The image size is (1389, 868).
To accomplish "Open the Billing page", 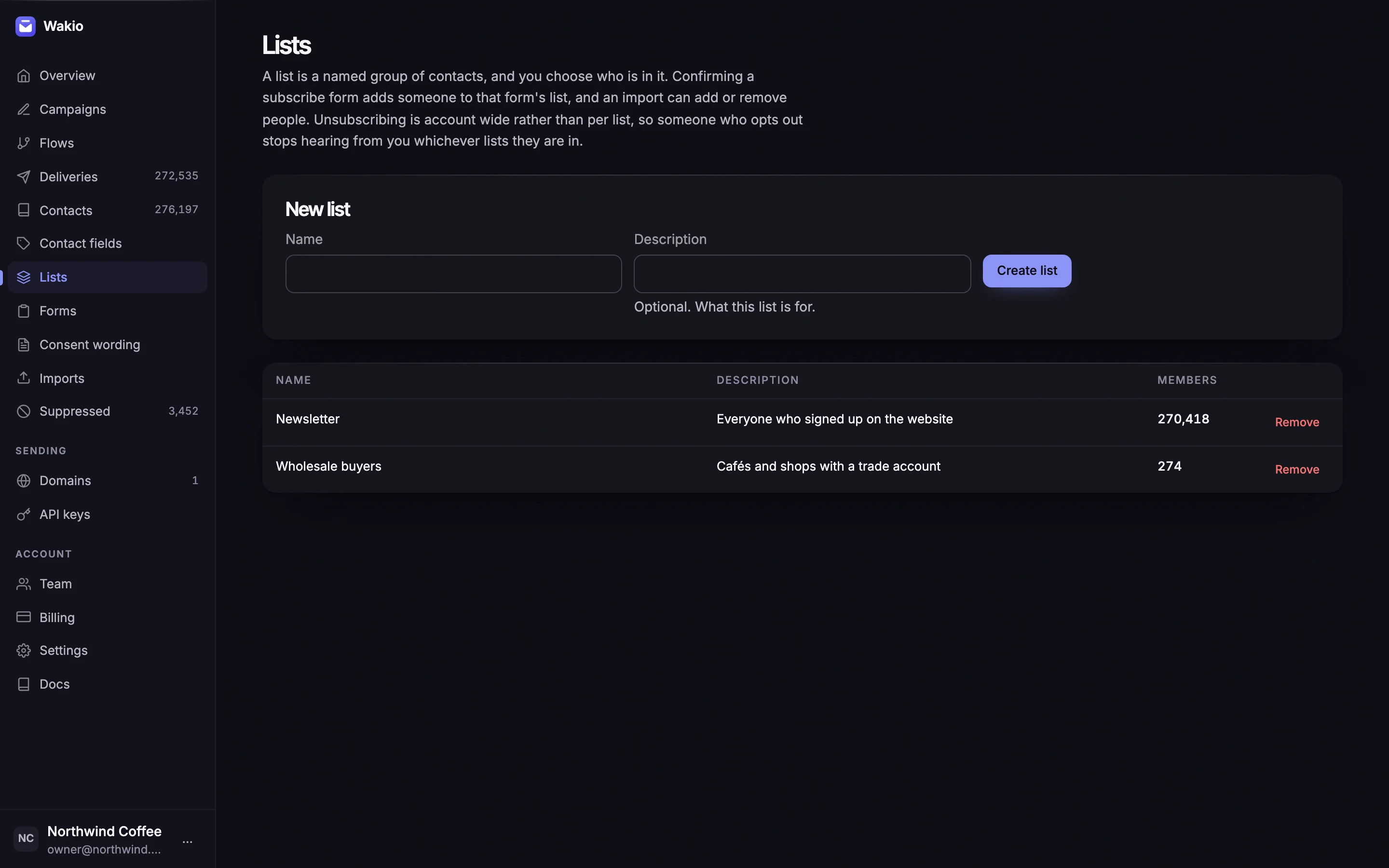I will tap(108, 617).
